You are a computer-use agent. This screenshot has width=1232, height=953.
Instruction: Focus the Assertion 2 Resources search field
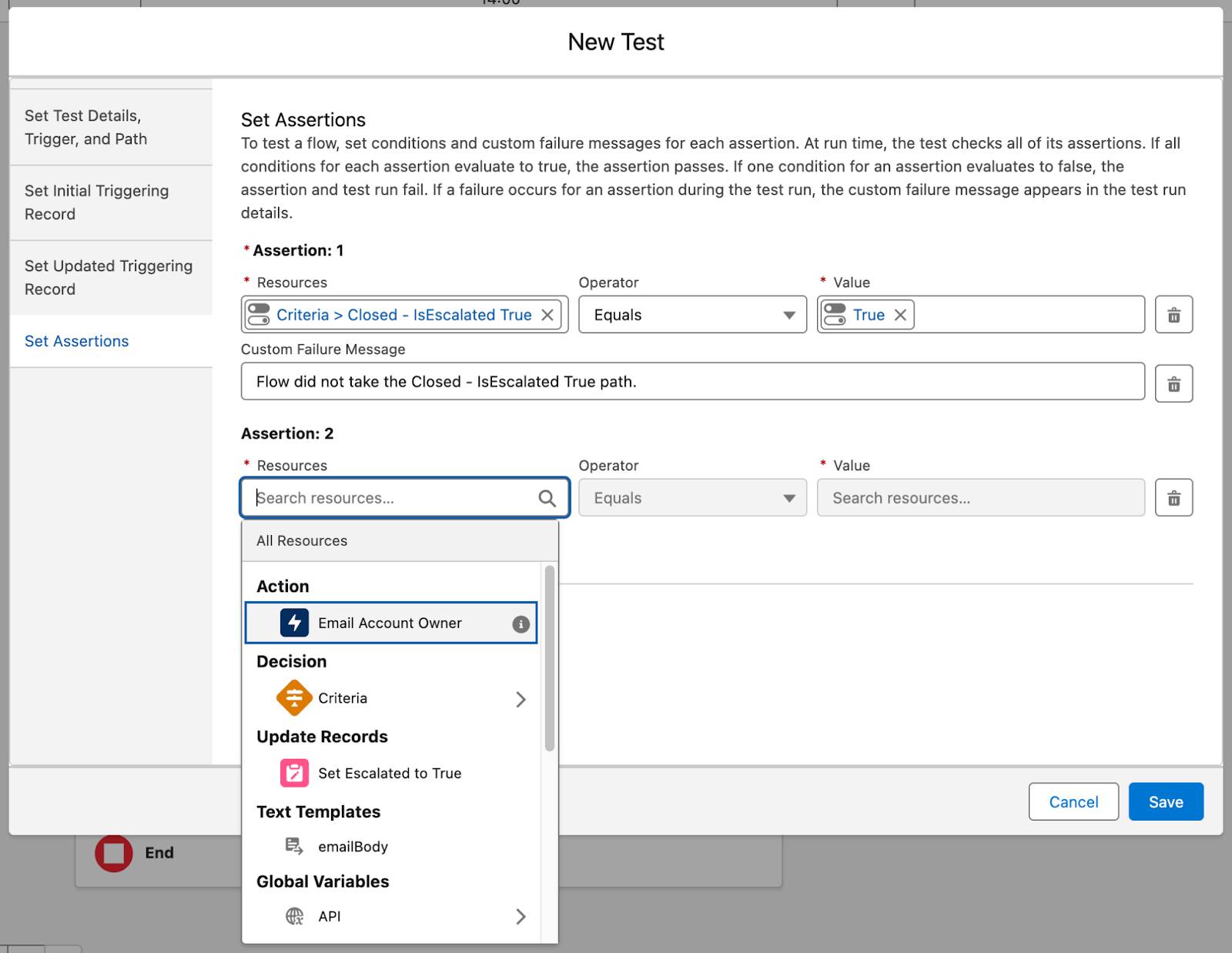pyautogui.click(x=404, y=498)
